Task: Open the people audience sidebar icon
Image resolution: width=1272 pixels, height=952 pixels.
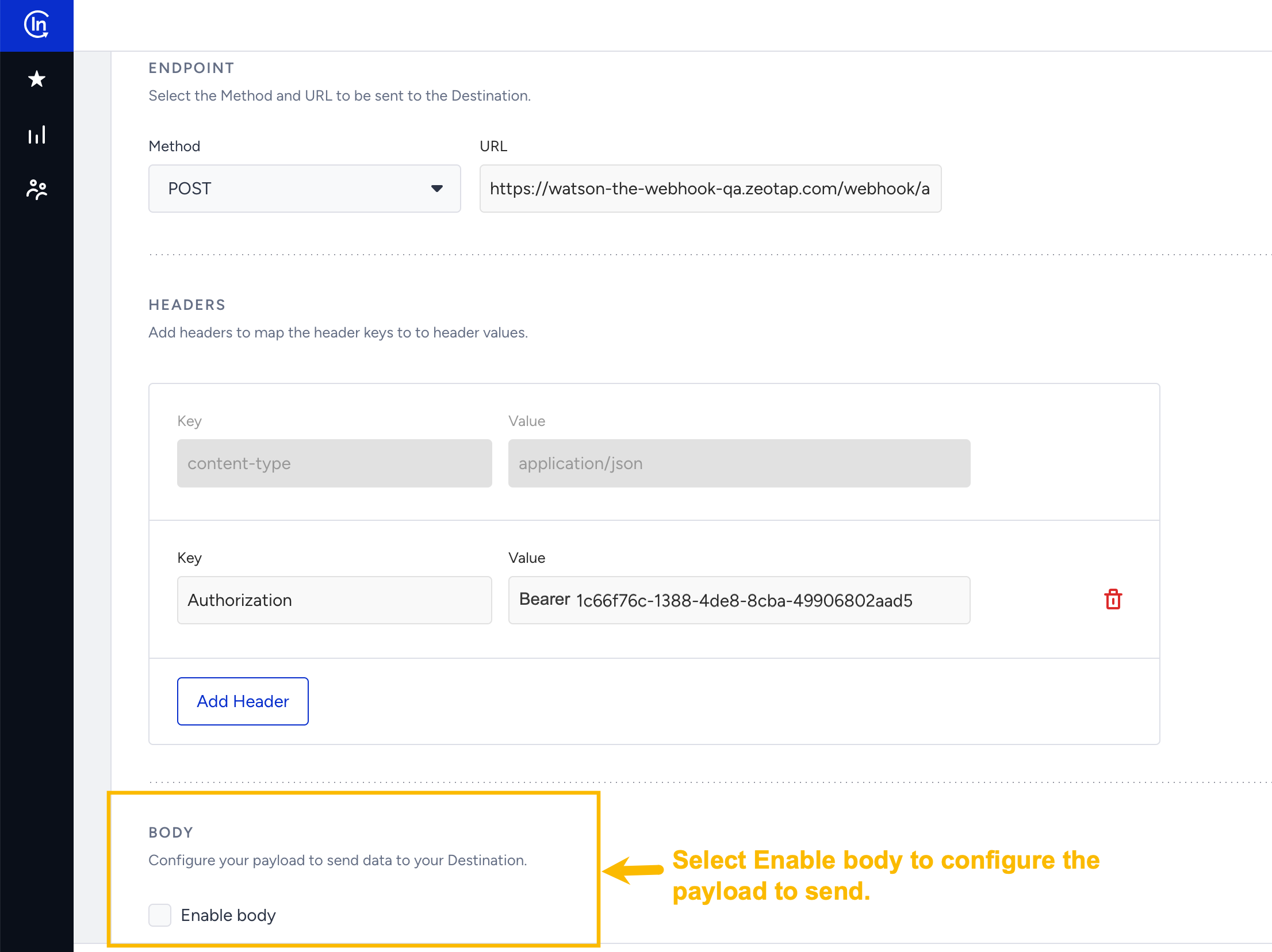Action: (37, 189)
